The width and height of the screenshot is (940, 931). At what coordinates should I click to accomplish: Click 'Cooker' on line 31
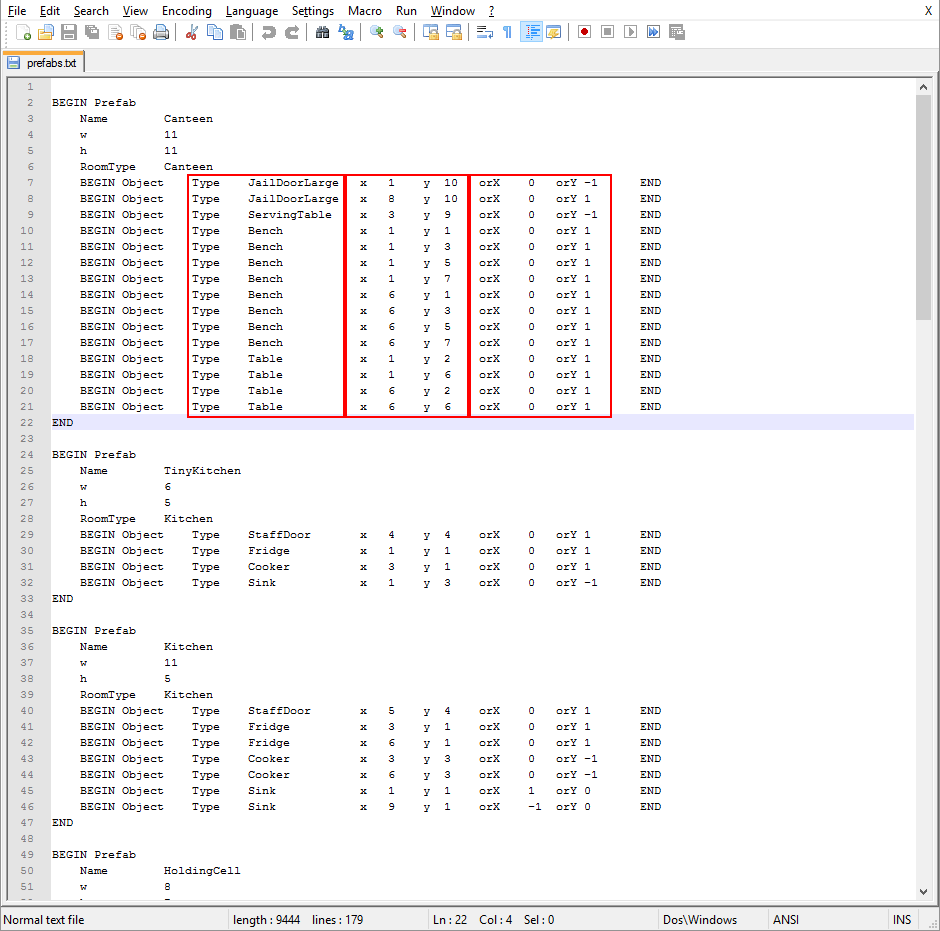269,567
